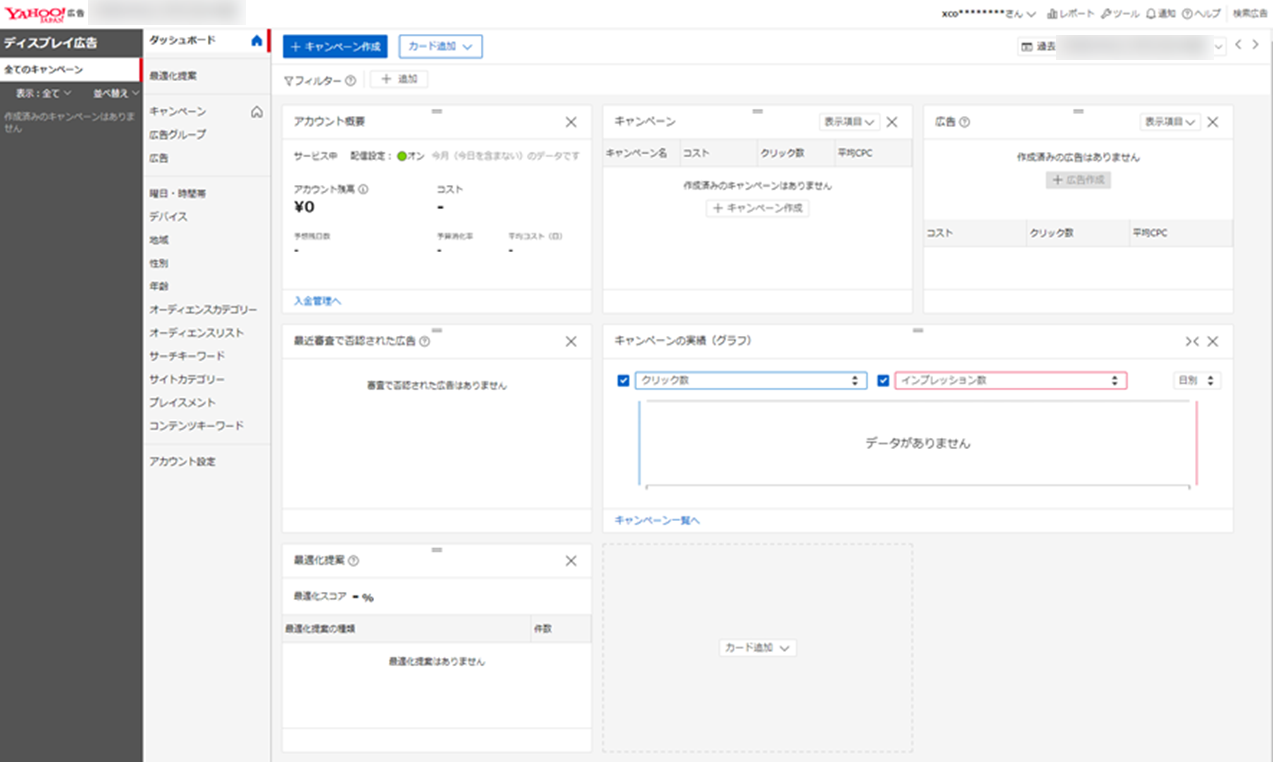This screenshot has height=762, width=1273.
Task: Open カード追加 dropdown in empty card slot
Action: coord(757,648)
